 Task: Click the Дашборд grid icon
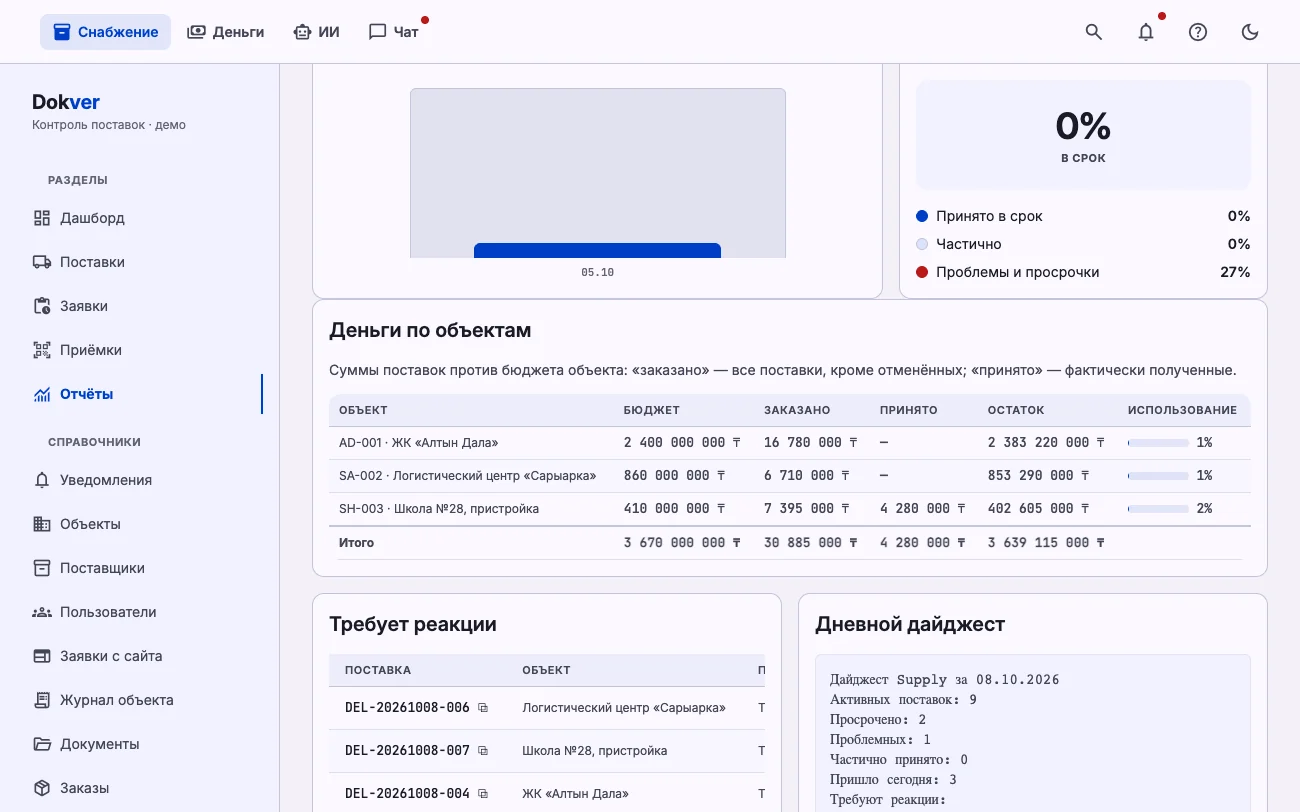(41, 218)
